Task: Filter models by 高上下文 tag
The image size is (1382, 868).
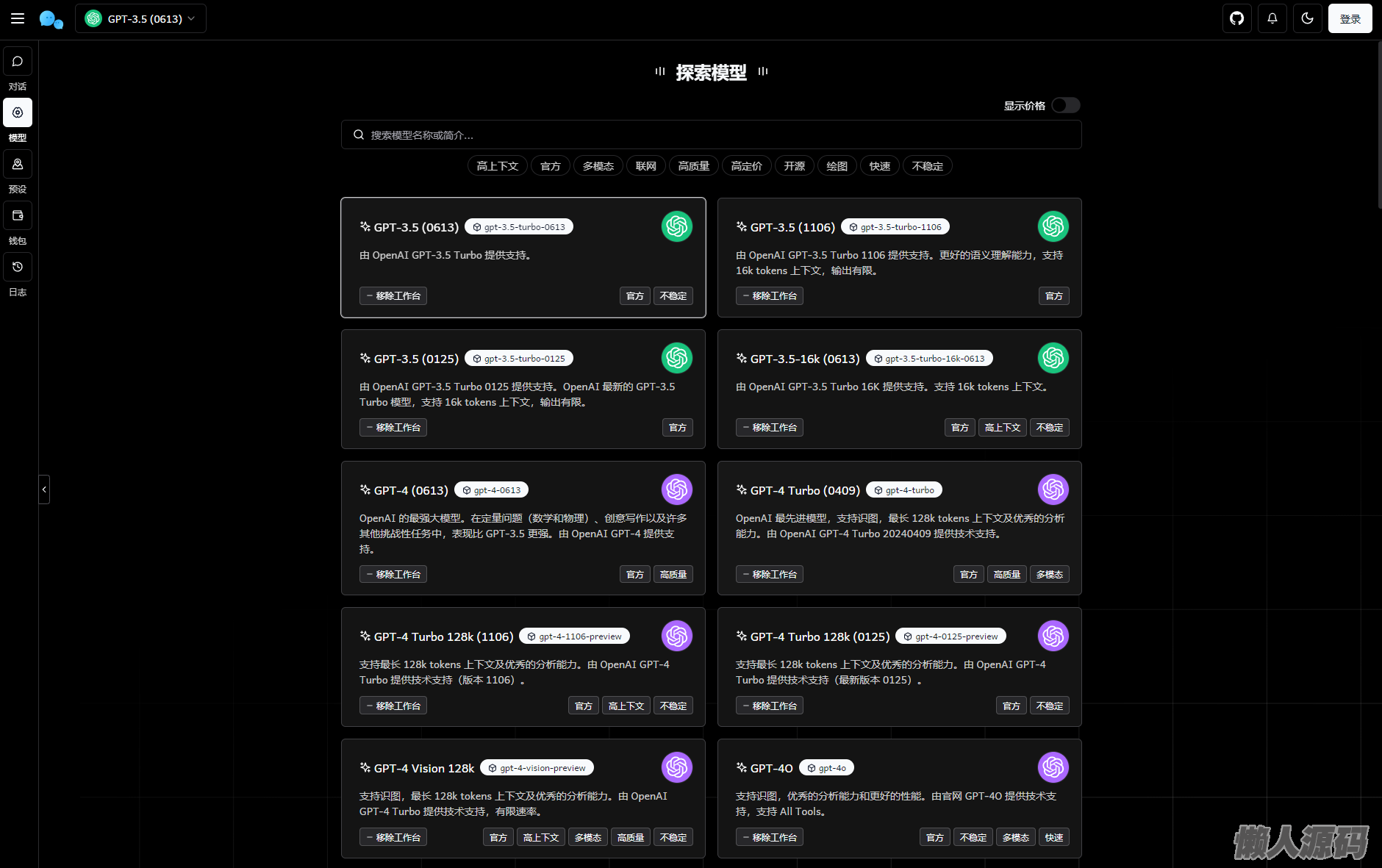Action: pyautogui.click(x=498, y=166)
